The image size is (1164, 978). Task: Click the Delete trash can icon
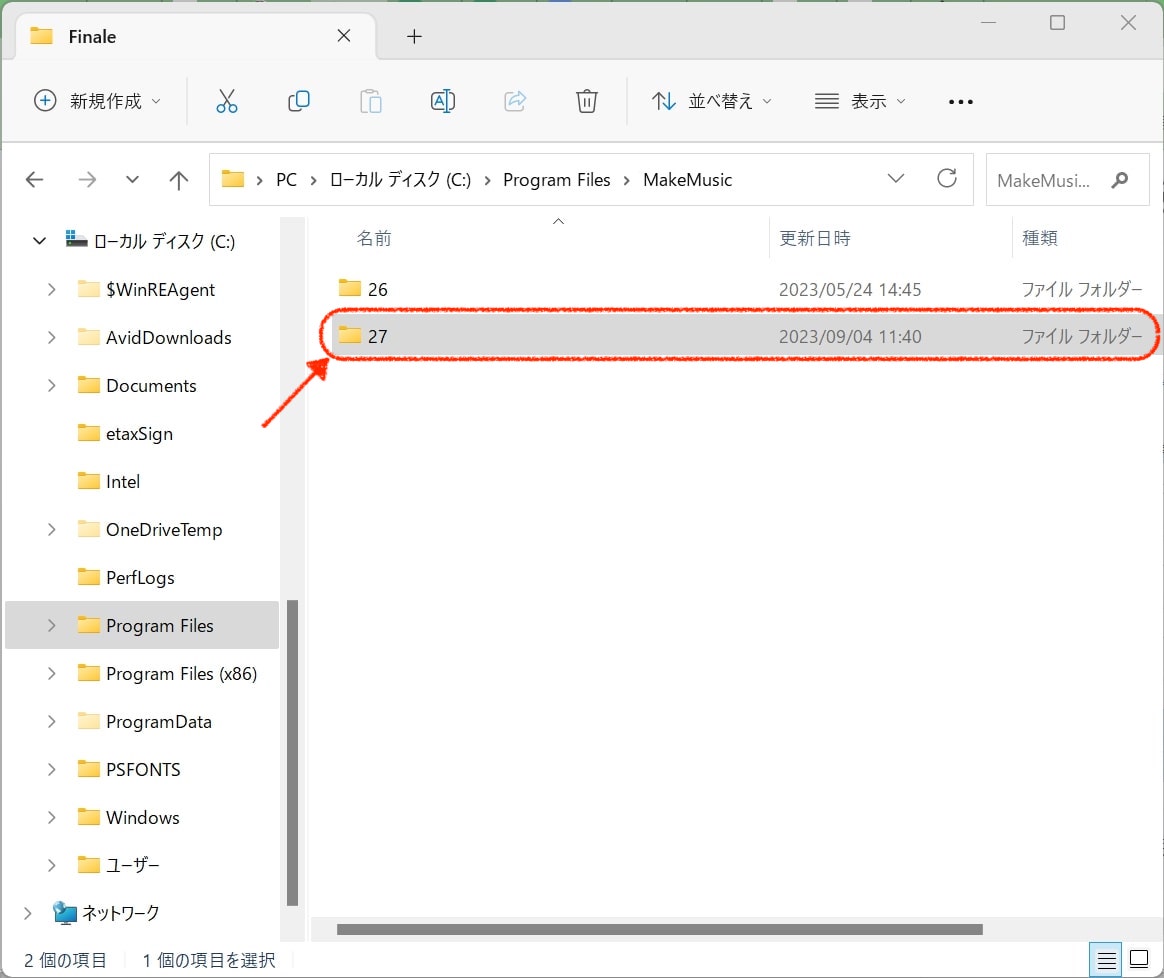click(586, 101)
